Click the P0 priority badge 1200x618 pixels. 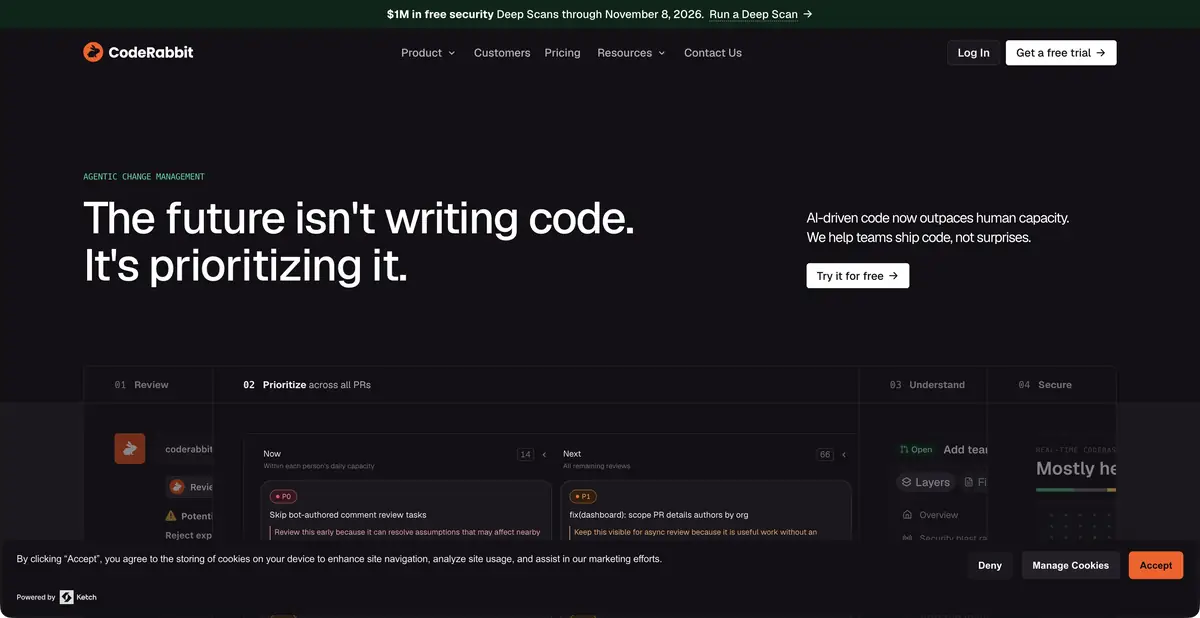pyautogui.click(x=283, y=496)
